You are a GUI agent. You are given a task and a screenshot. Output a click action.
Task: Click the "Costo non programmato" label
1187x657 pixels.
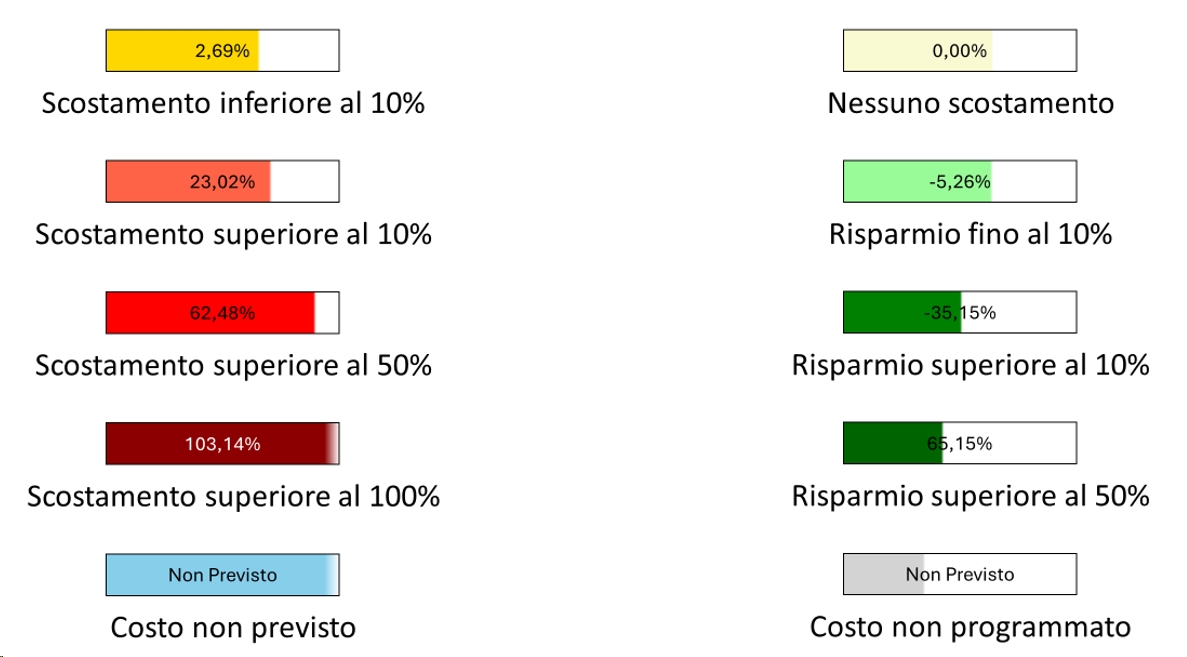coord(970,628)
